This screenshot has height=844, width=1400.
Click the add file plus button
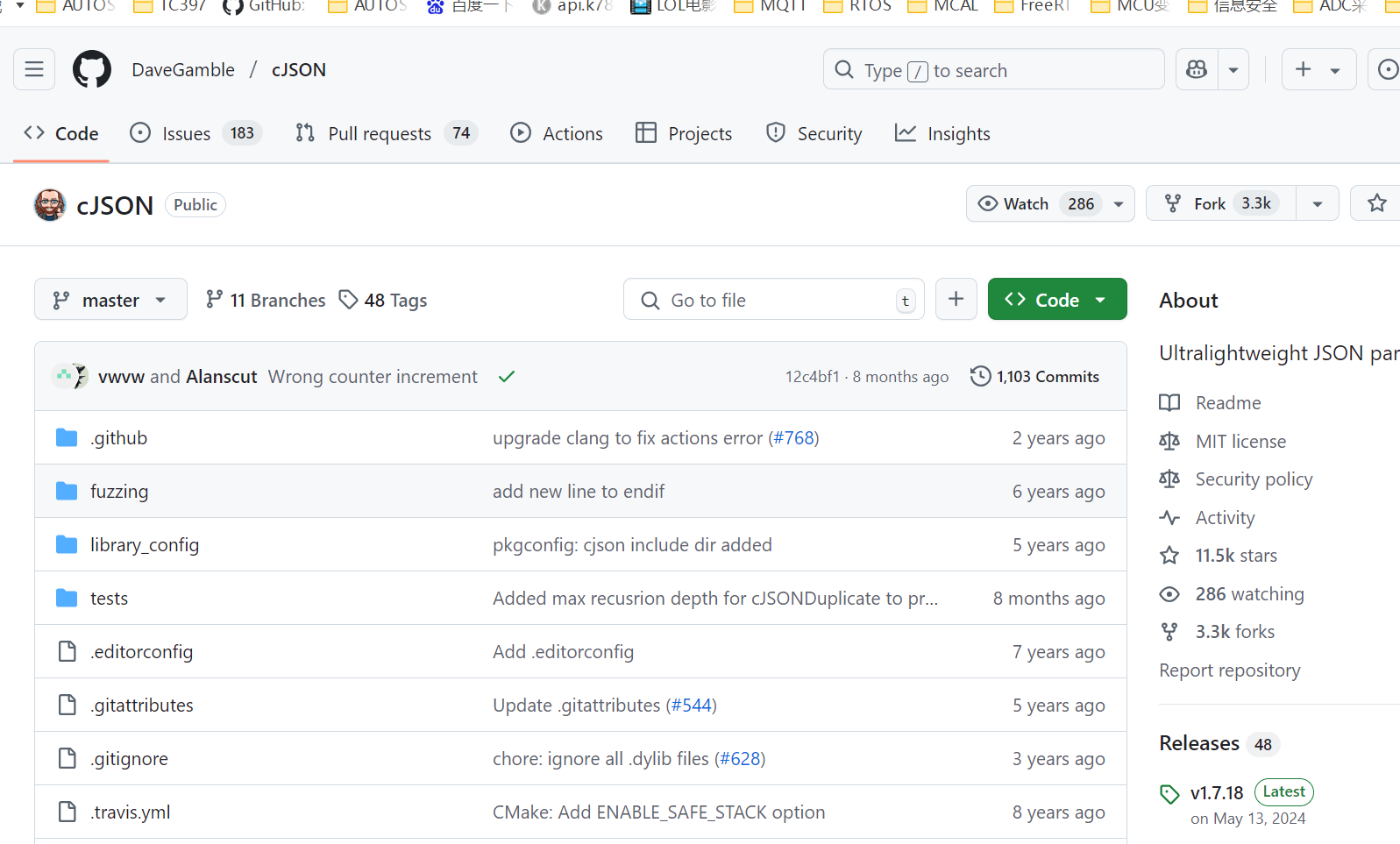coord(956,300)
